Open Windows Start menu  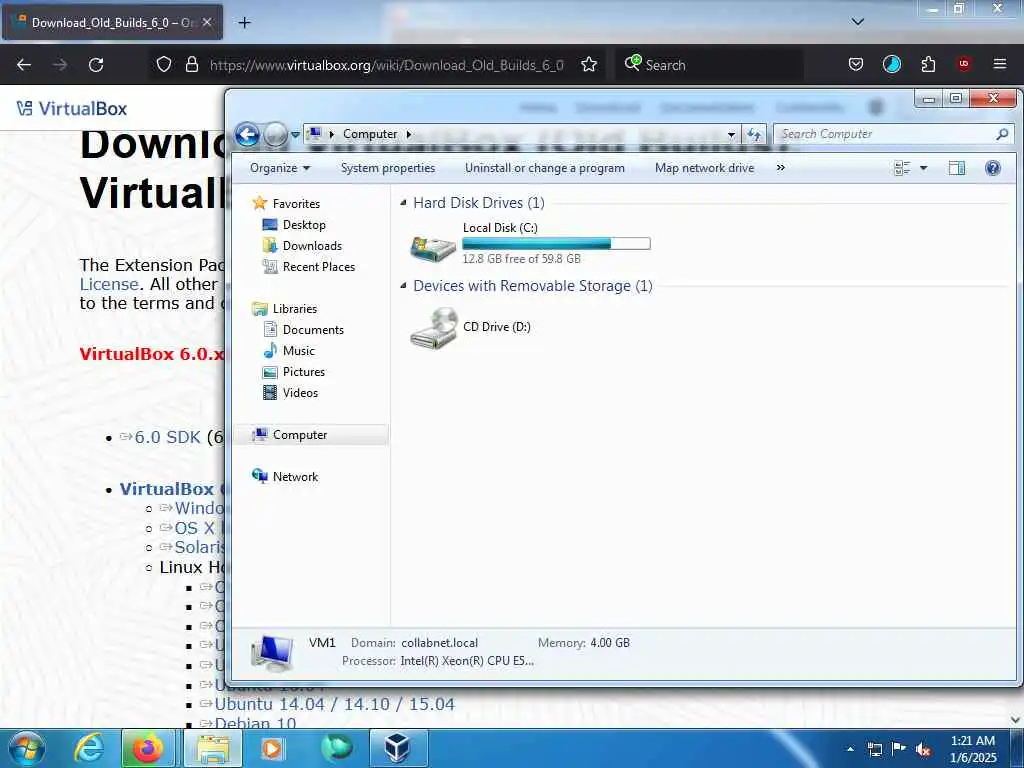[26, 748]
